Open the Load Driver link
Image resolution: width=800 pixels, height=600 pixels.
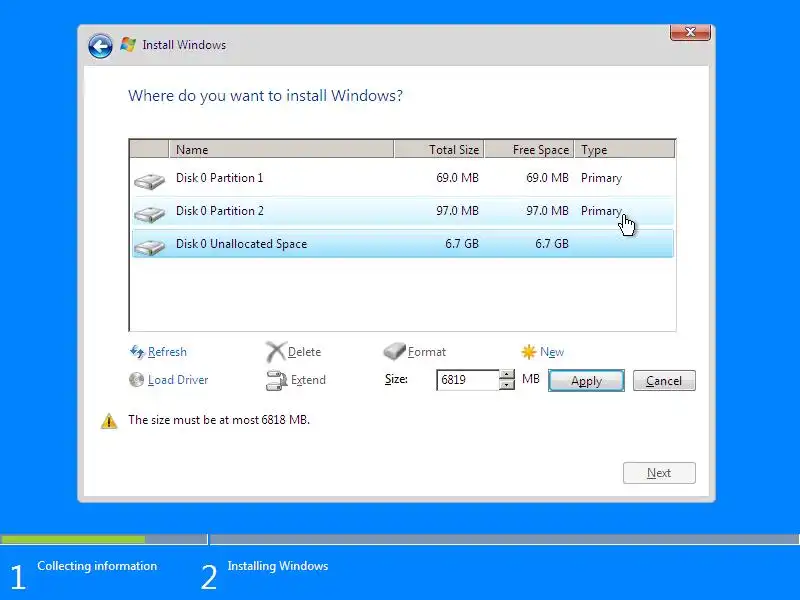pos(178,380)
